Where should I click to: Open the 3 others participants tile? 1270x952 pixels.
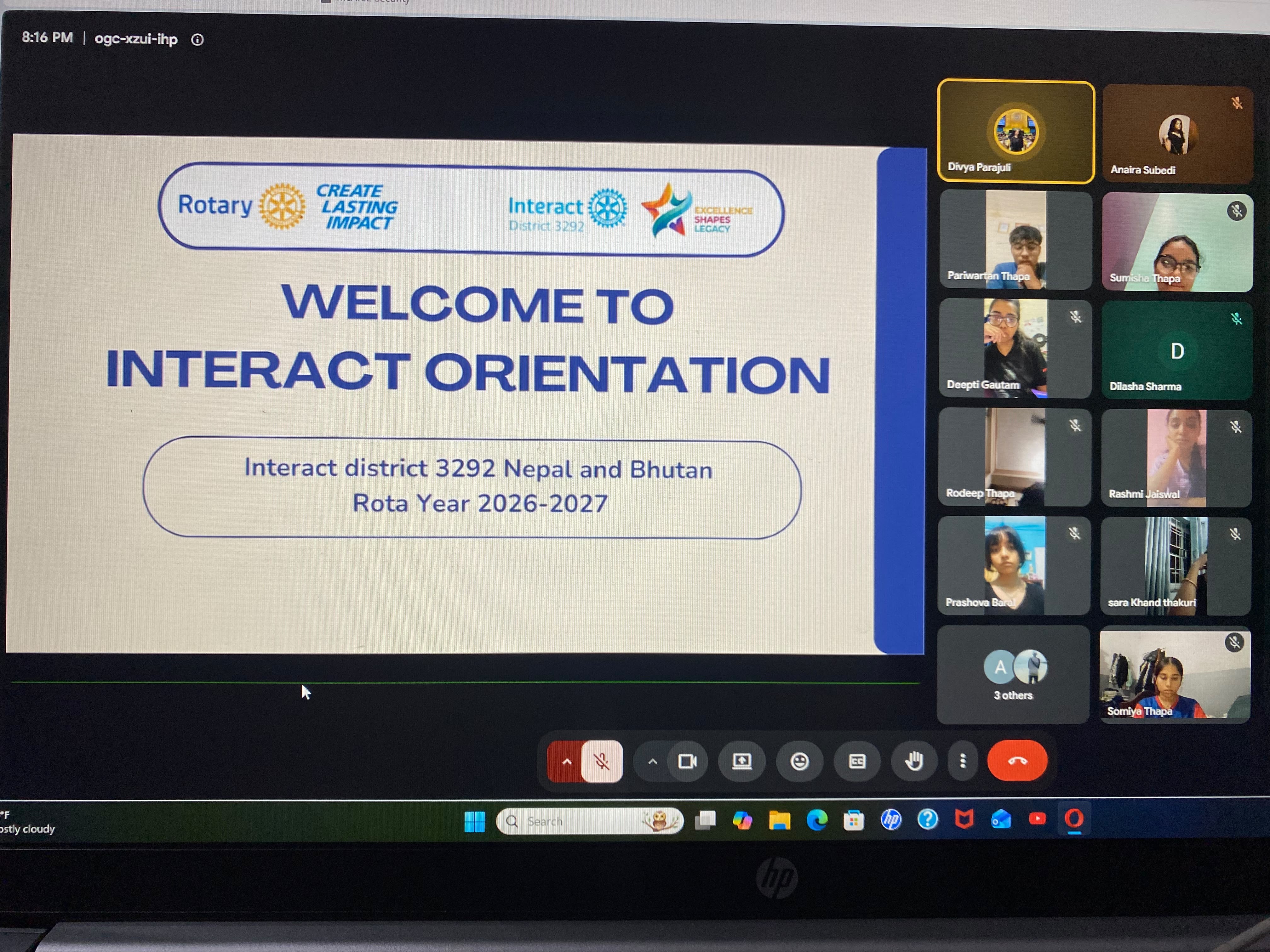1013,674
